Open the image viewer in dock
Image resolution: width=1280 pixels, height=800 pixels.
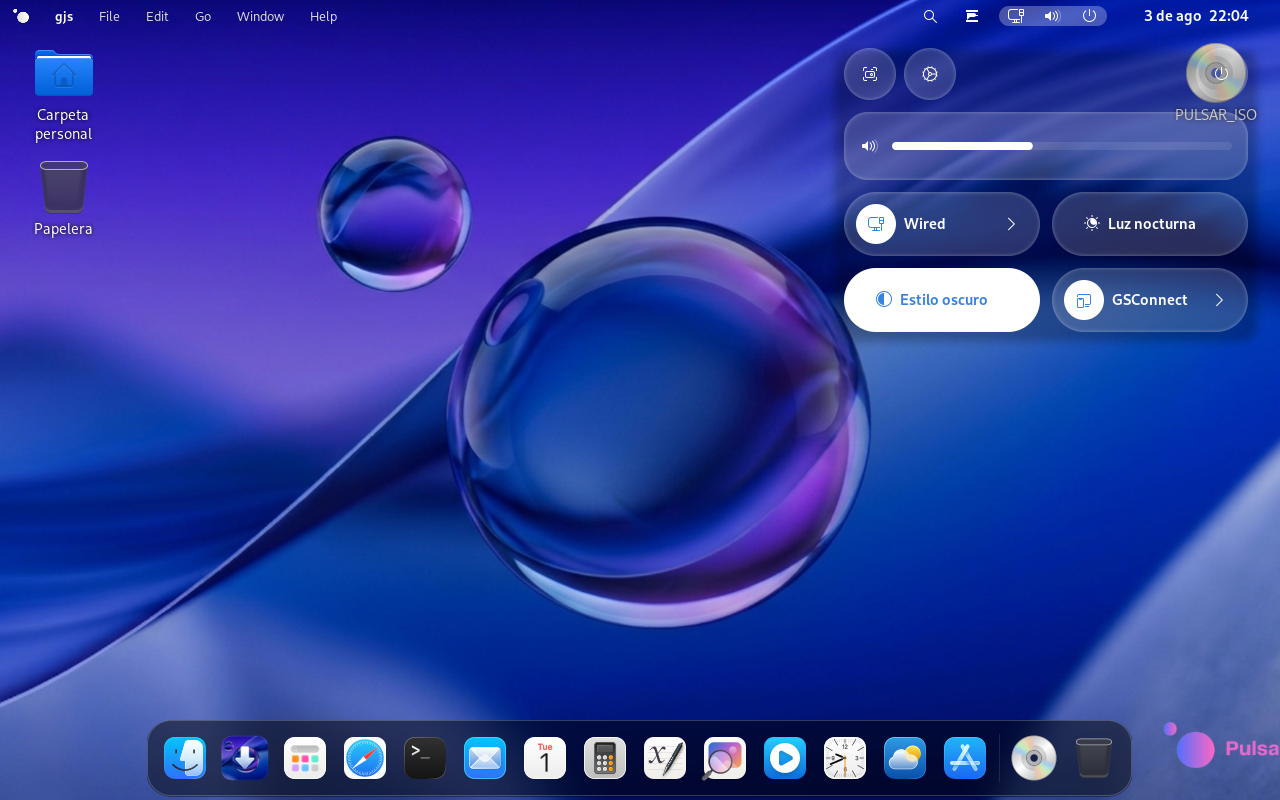[725, 758]
